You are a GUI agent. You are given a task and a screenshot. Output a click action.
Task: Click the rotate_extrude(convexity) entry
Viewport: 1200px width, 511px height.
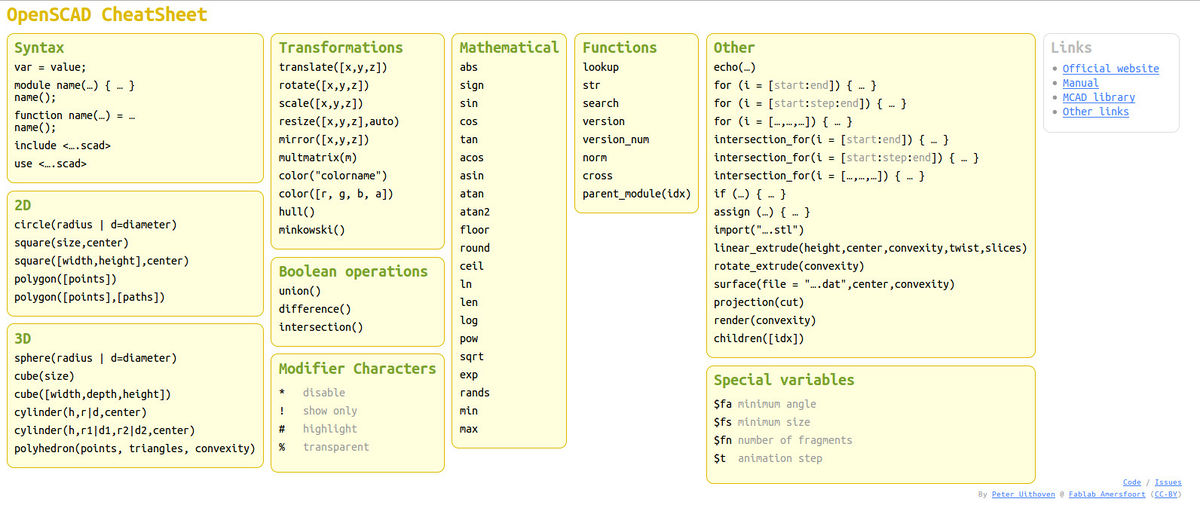coord(788,266)
